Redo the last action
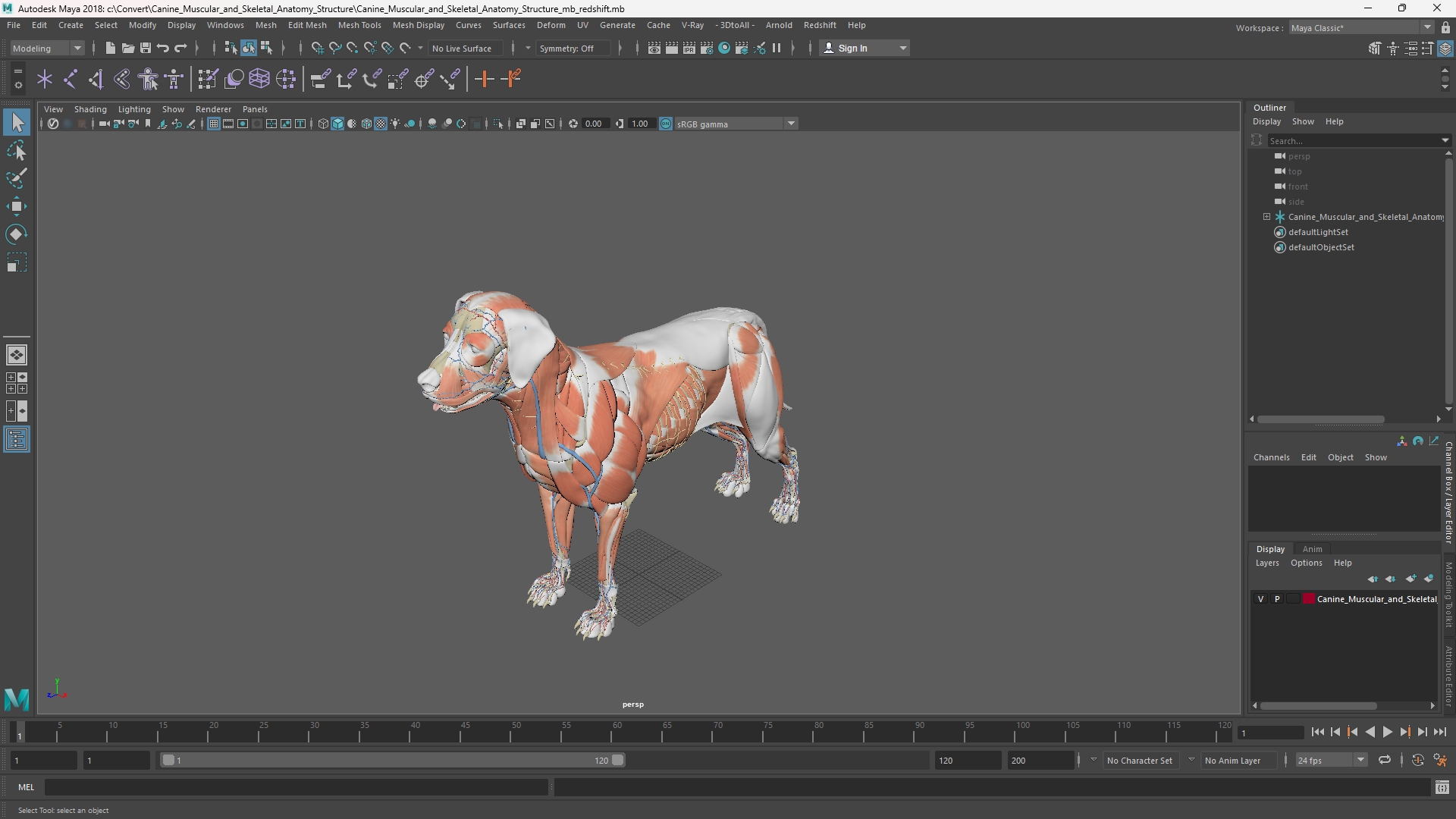The image size is (1456, 819). 180,48
